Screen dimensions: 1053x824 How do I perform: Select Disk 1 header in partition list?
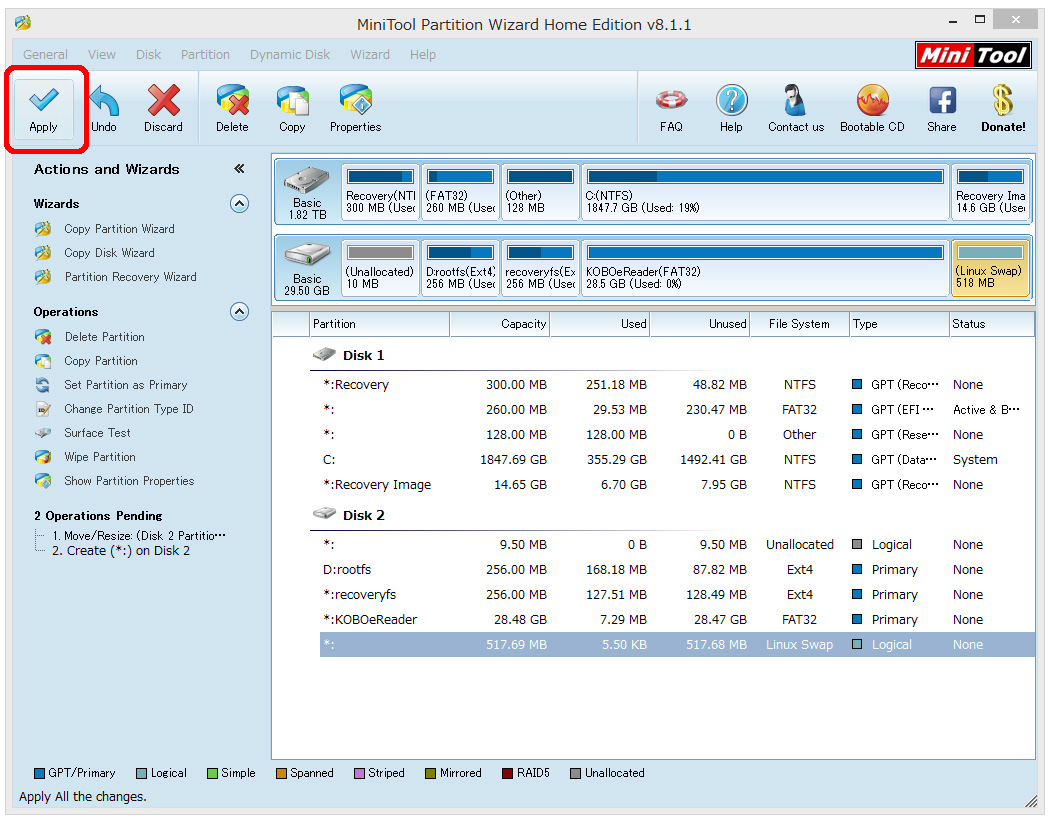363,355
